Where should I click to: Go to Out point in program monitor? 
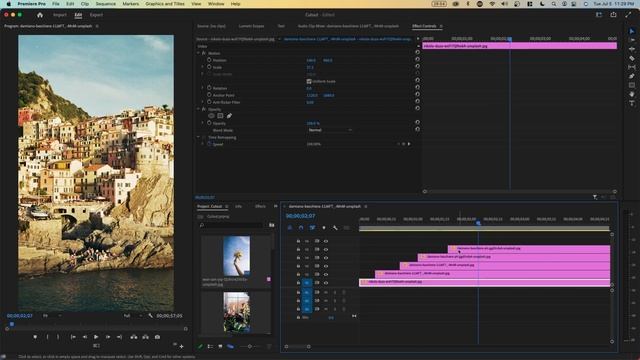point(119,337)
